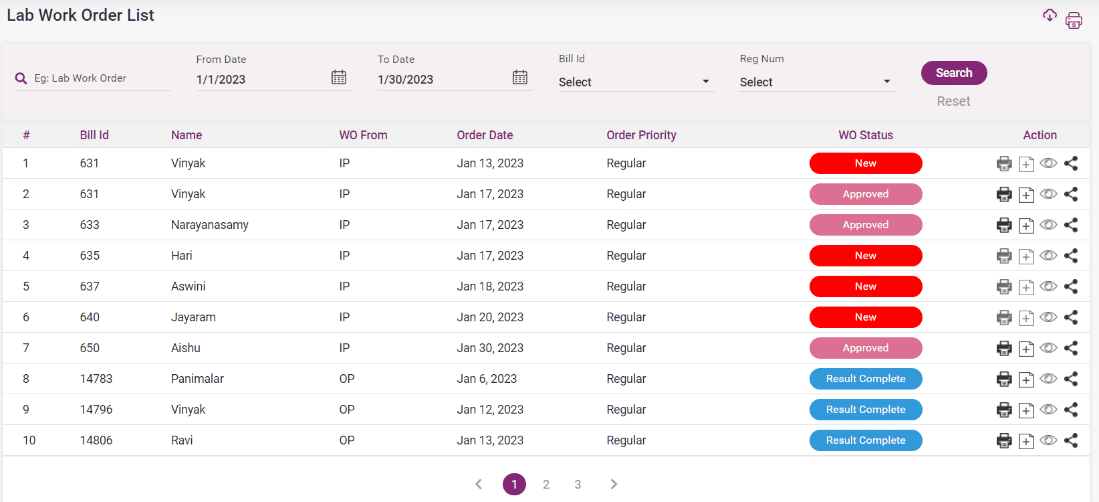The image size is (1099, 502).
Task: Click eye icon in Bill 14796 row
Action: coord(1048,409)
